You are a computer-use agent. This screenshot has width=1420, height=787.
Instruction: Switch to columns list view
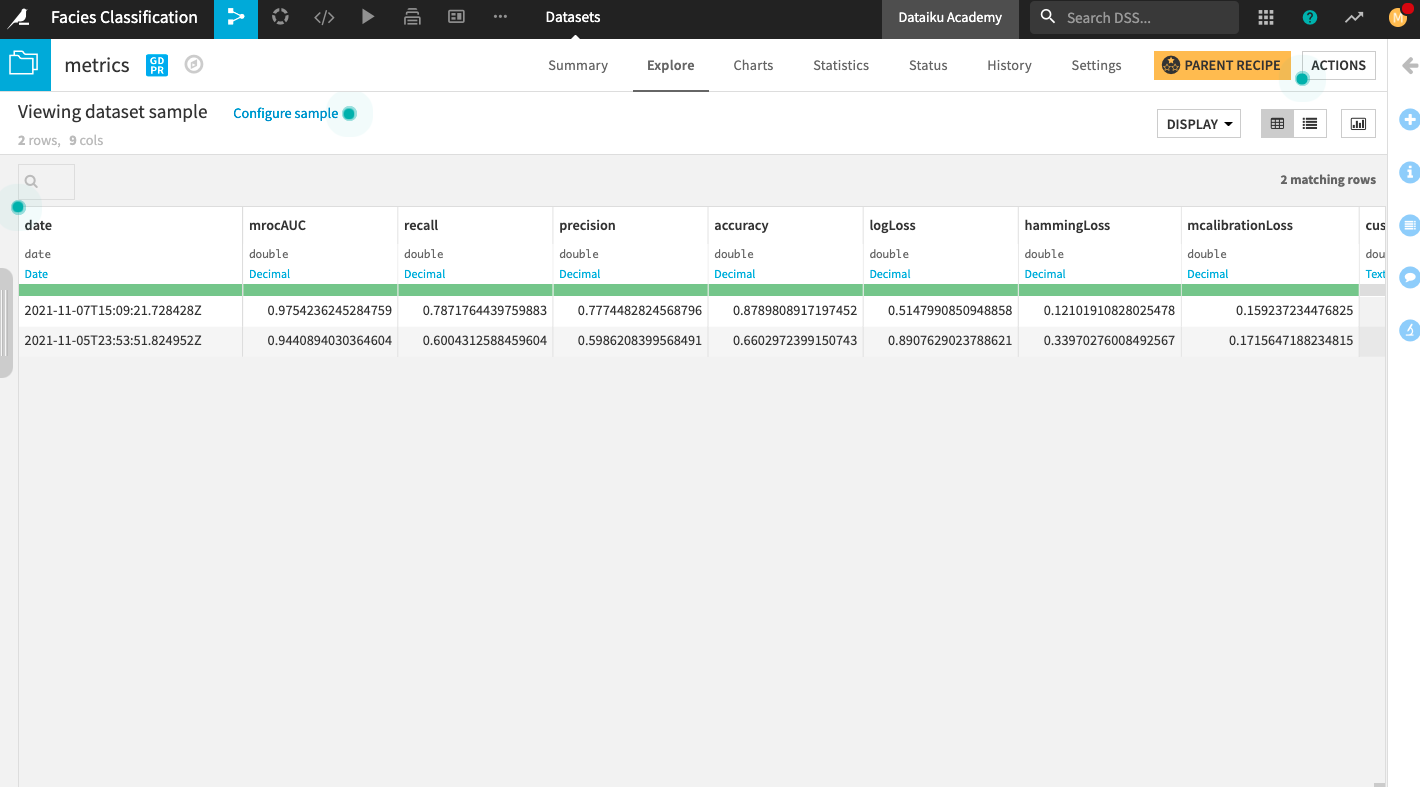coord(1309,124)
